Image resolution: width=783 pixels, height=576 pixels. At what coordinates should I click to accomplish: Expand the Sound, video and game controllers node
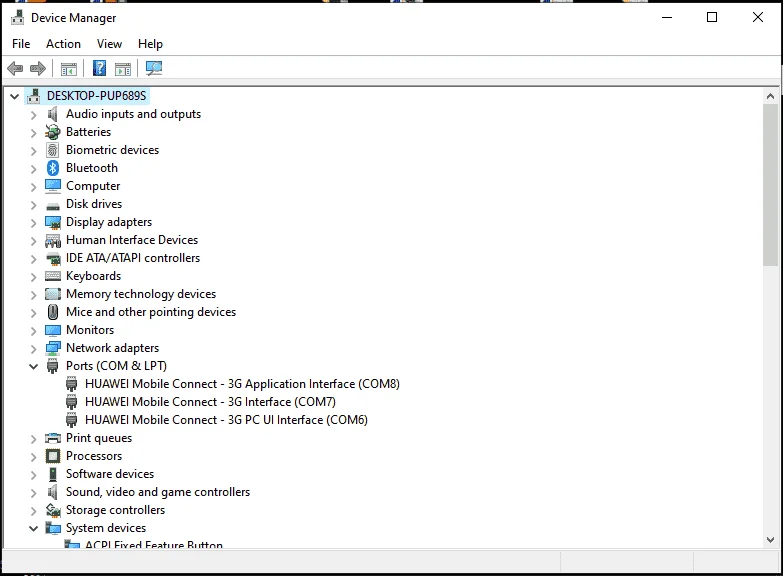pos(33,493)
